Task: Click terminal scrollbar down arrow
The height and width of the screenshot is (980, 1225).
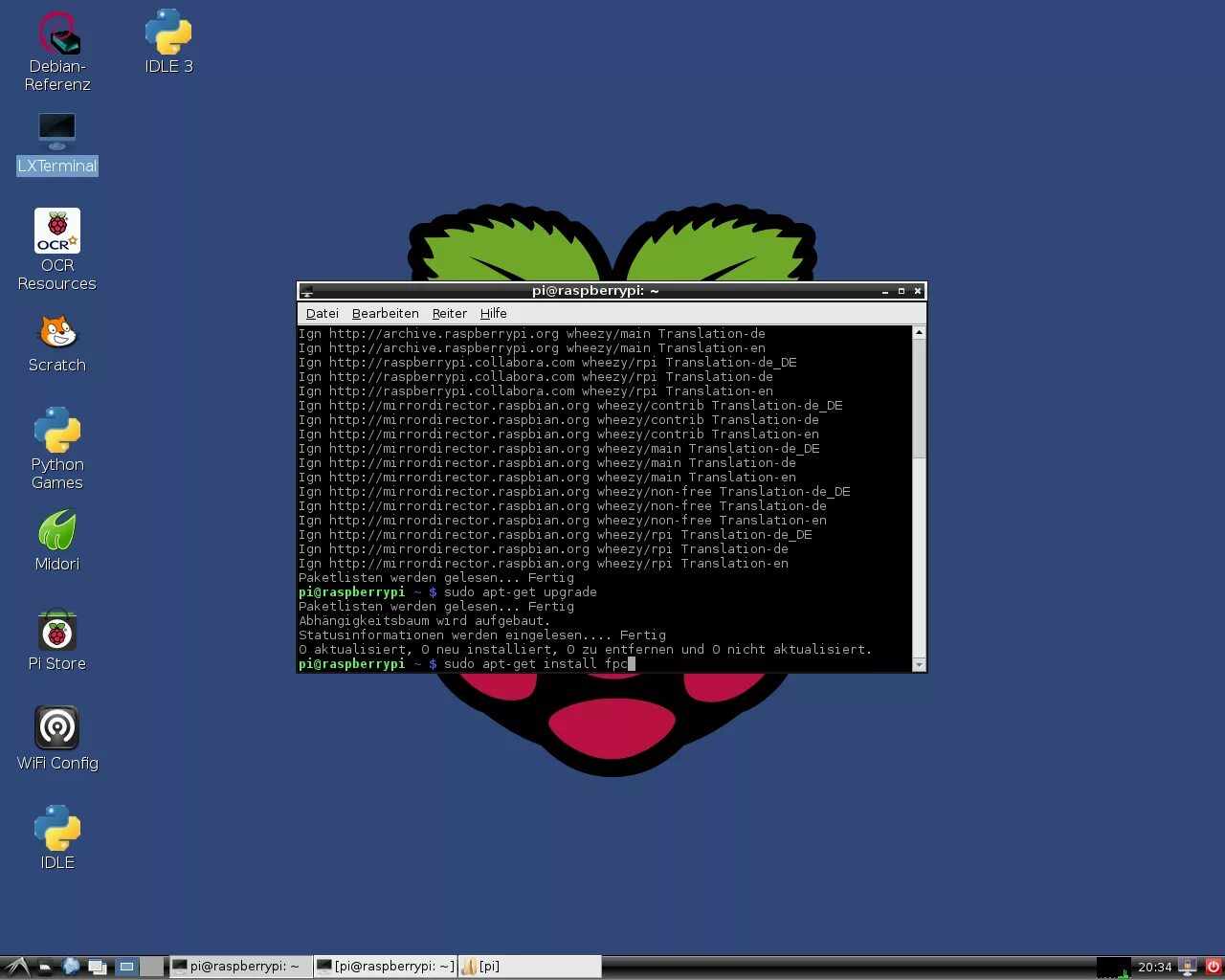Action: click(x=919, y=664)
